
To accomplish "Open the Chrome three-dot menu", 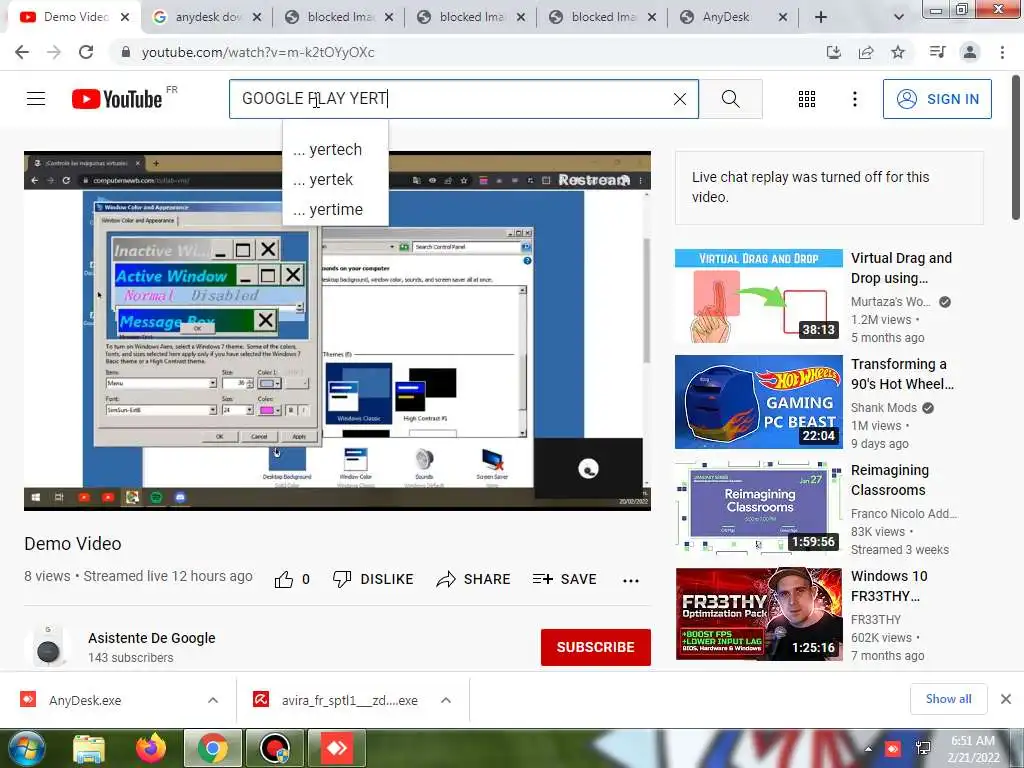I will pos(1002,52).
